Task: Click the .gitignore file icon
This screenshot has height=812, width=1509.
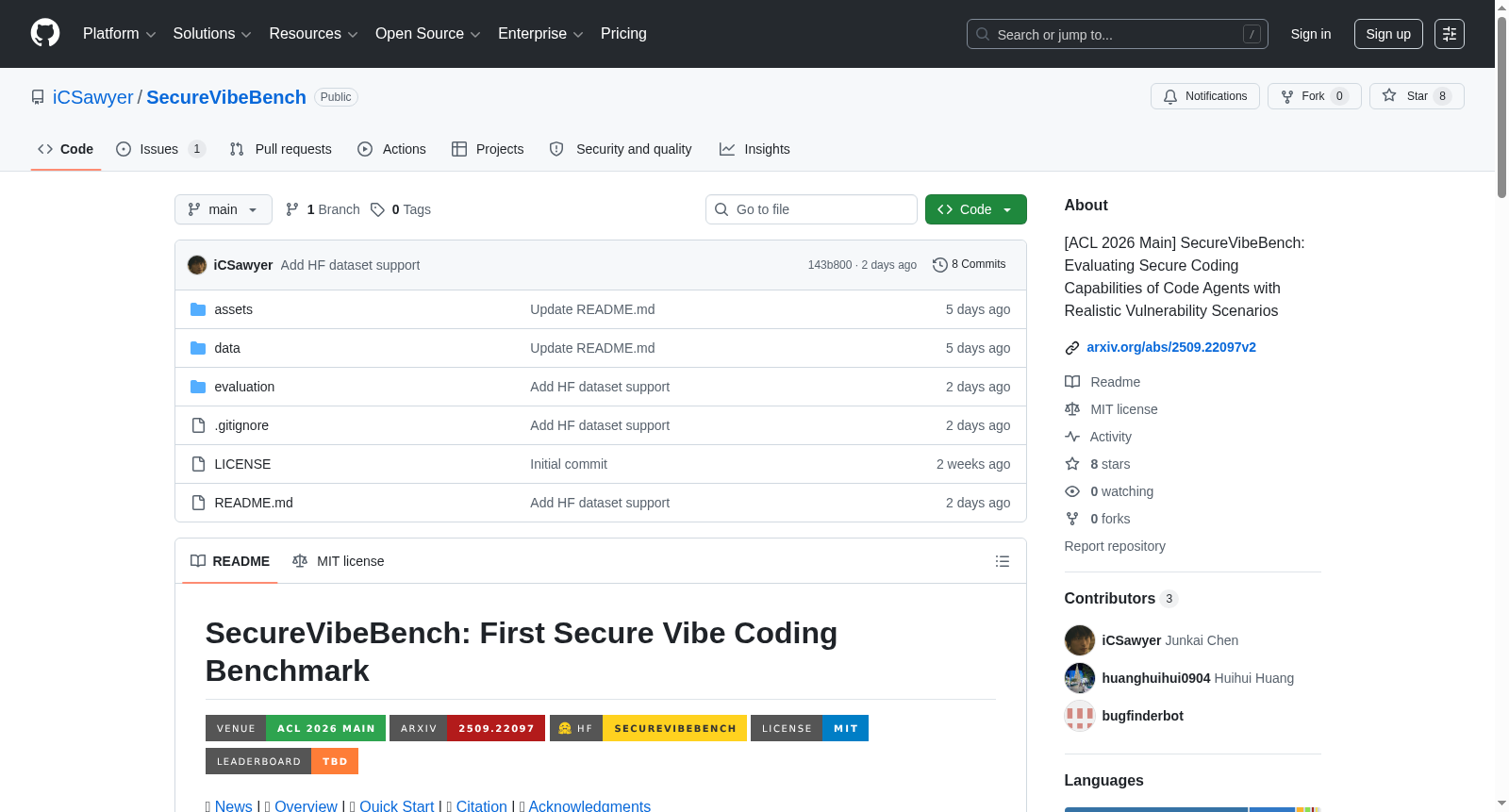Action: click(198, 425)
